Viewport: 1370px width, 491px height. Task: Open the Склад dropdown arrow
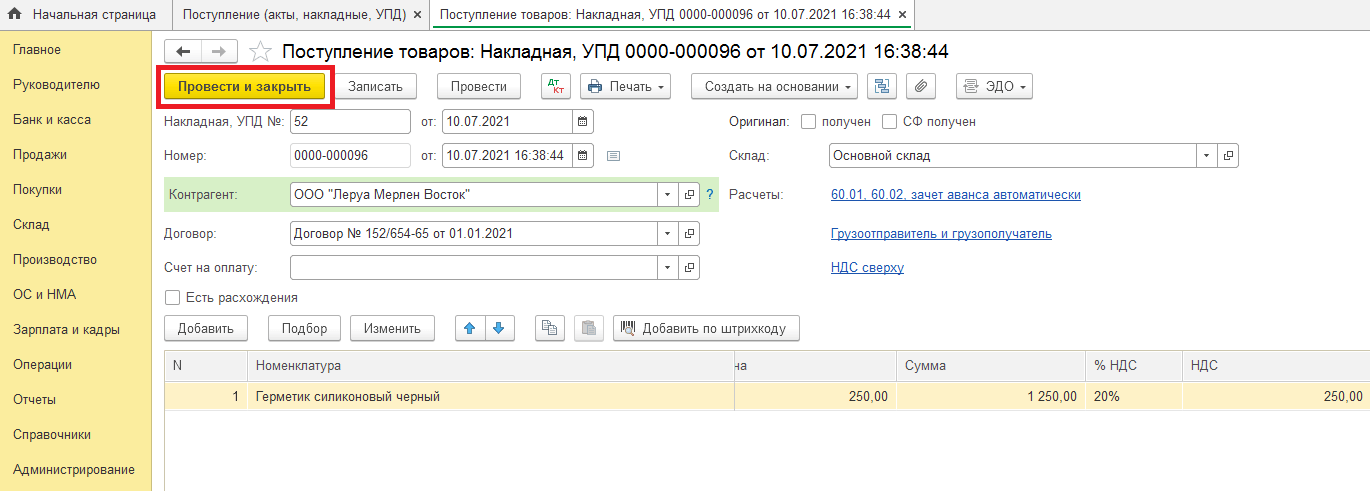[1206, 157]
